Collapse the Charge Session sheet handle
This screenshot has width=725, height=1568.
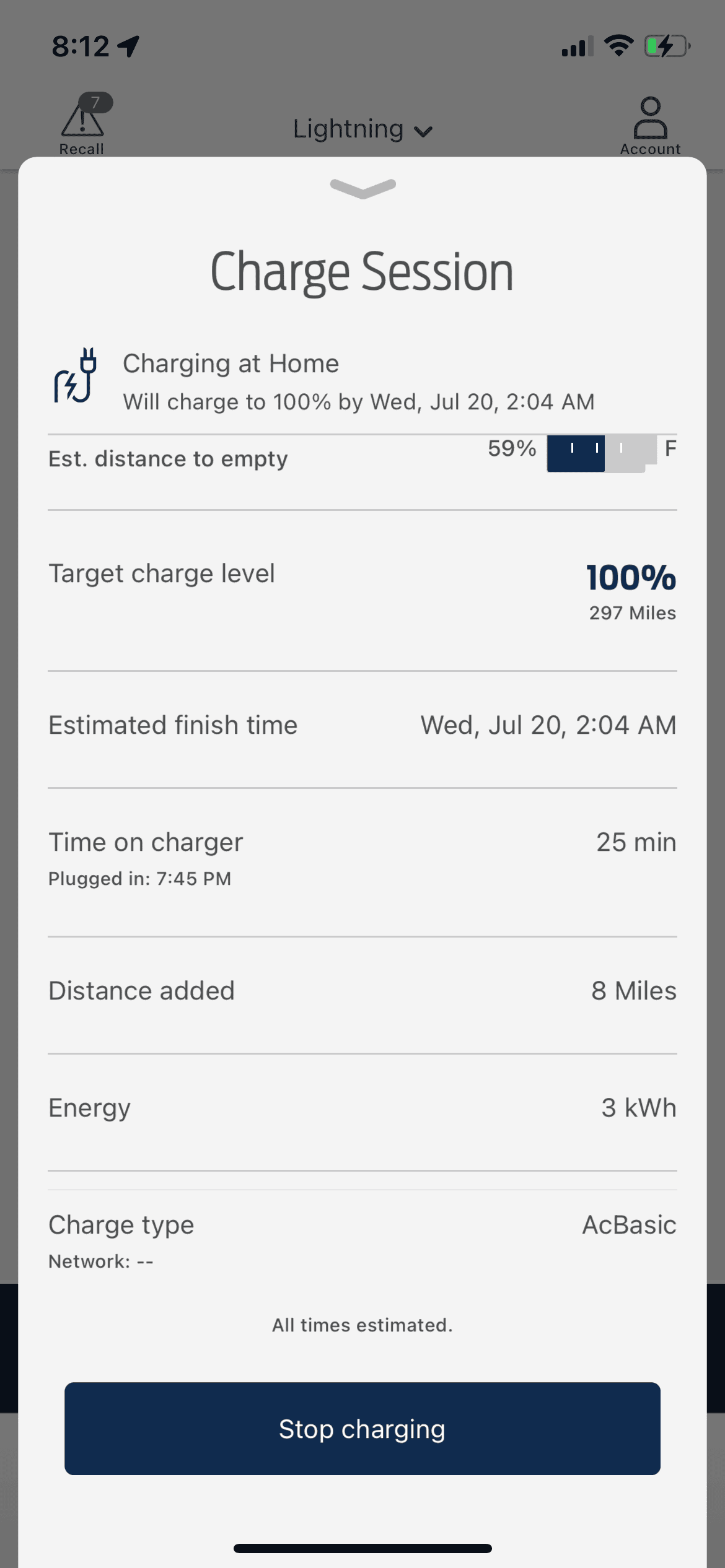click(363, 188)
